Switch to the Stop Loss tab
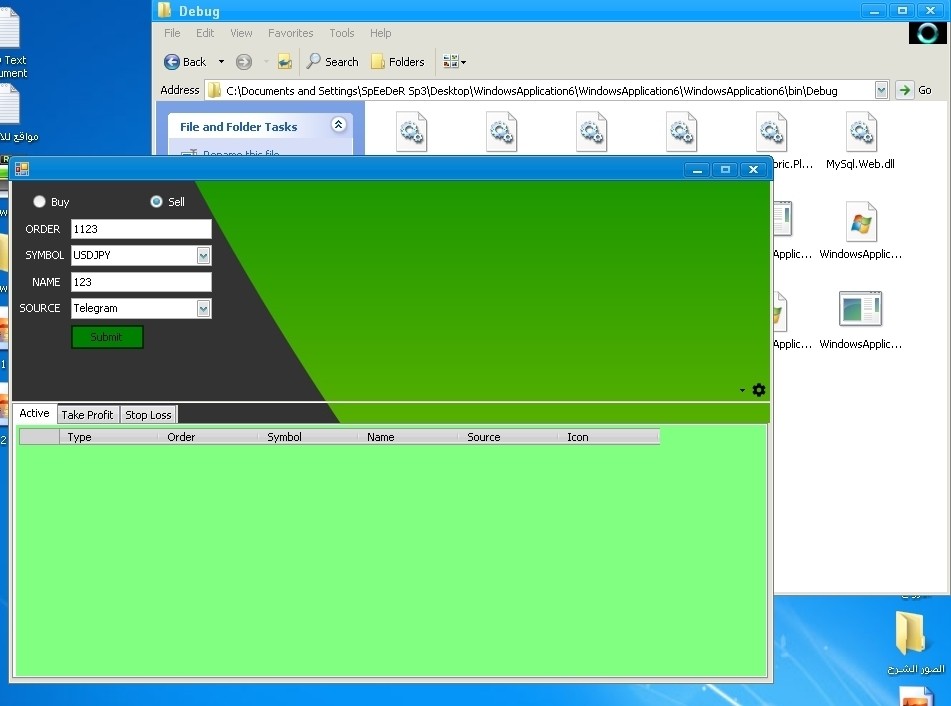Image resolution: width=951 pixels, height=706 pixels. tap(148, 415)
